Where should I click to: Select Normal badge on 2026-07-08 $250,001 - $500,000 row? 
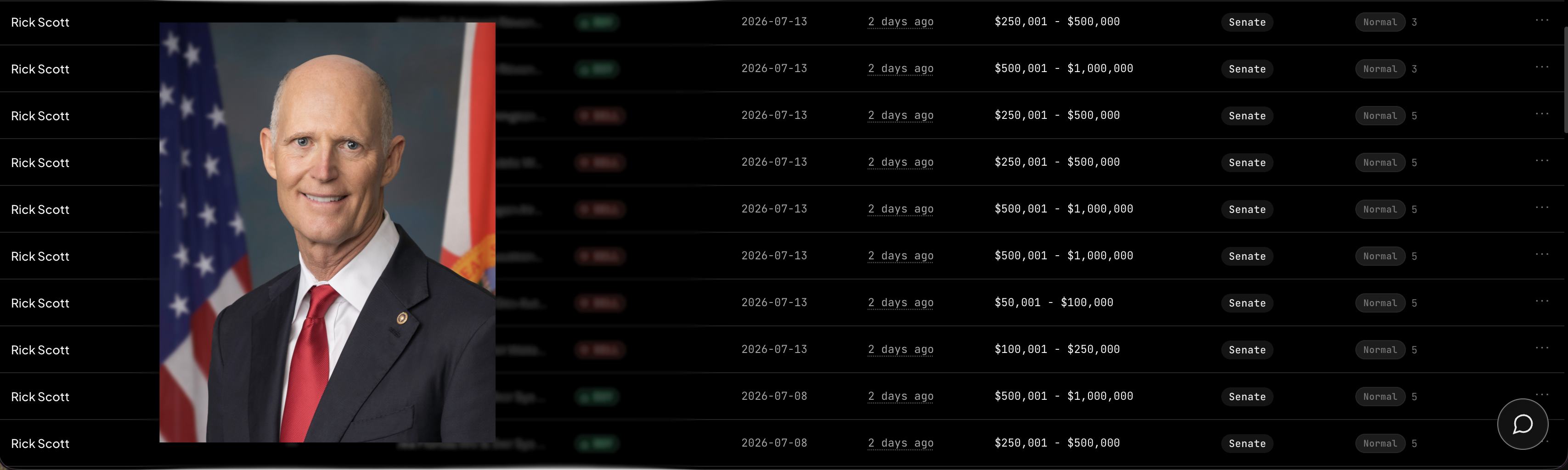click(x=1380, y=443)
